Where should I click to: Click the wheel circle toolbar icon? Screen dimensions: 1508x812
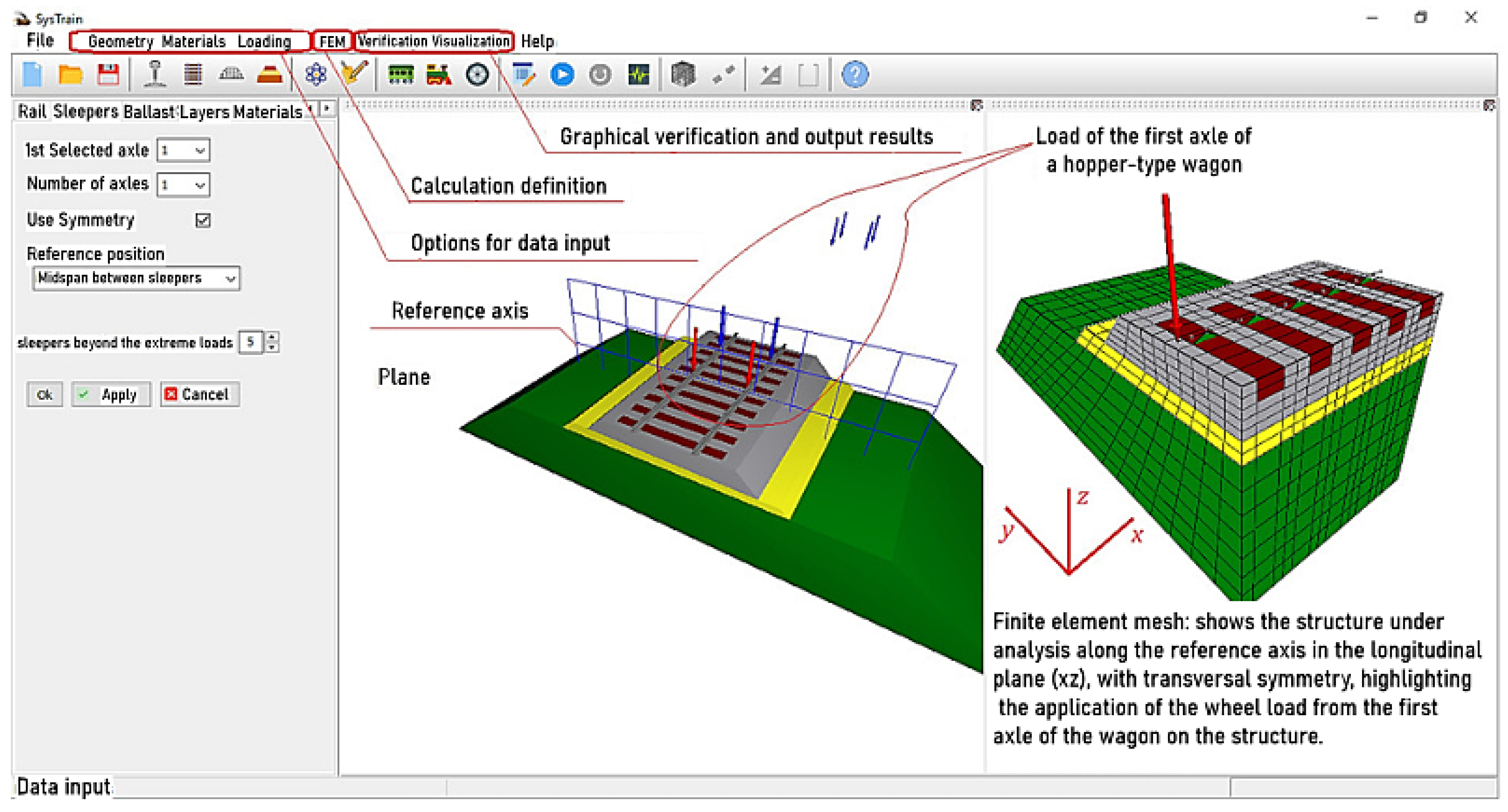tap(477, 75)
